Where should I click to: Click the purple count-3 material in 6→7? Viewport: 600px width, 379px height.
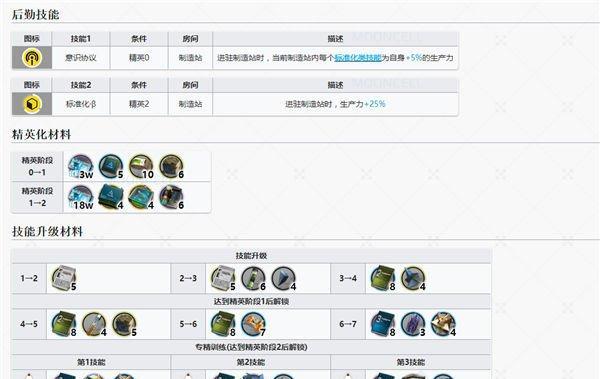(x=413, y=324)
